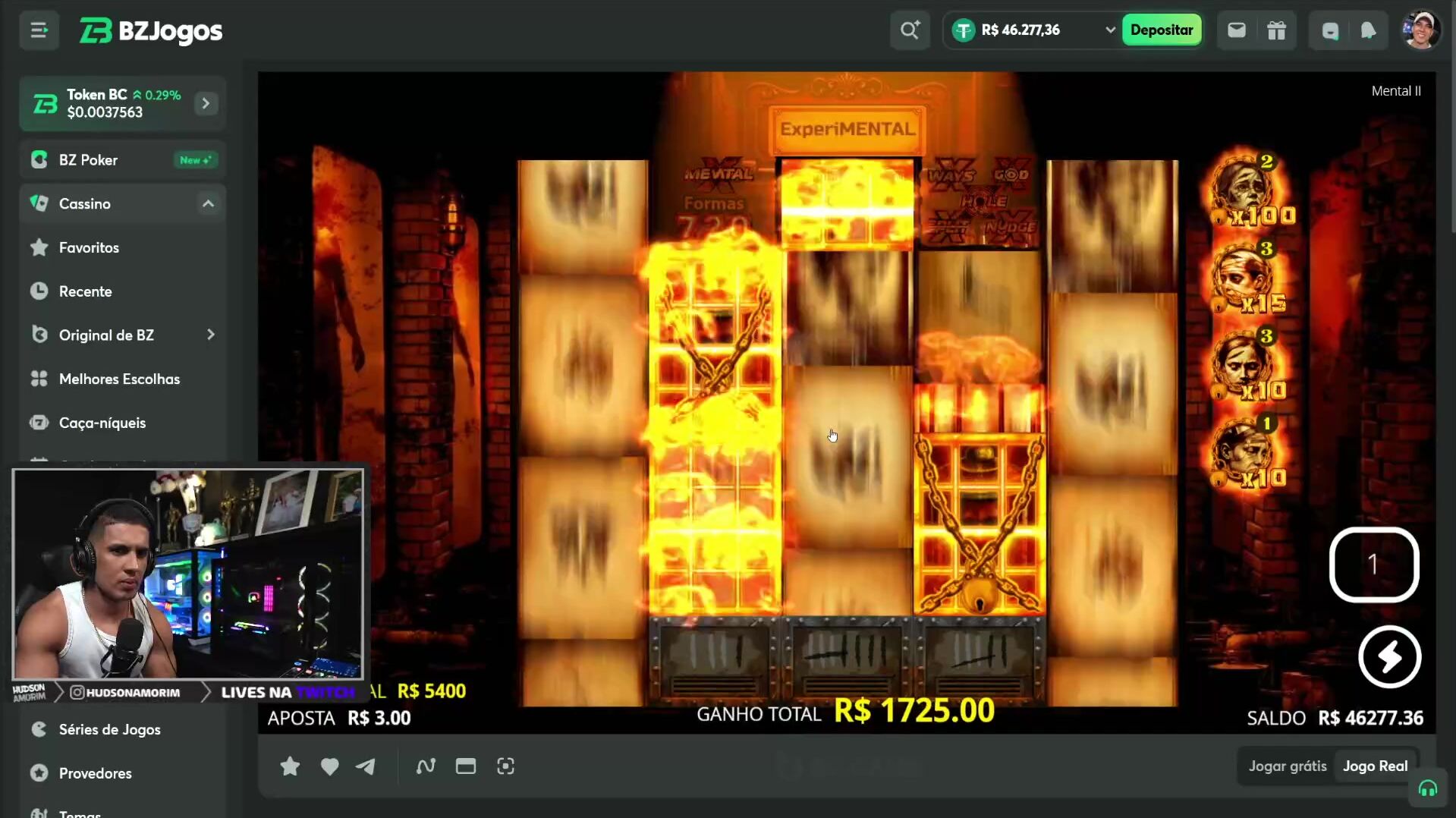
Task: Open BZ Poker in the sidebar
Action: (x=123, y=160)
